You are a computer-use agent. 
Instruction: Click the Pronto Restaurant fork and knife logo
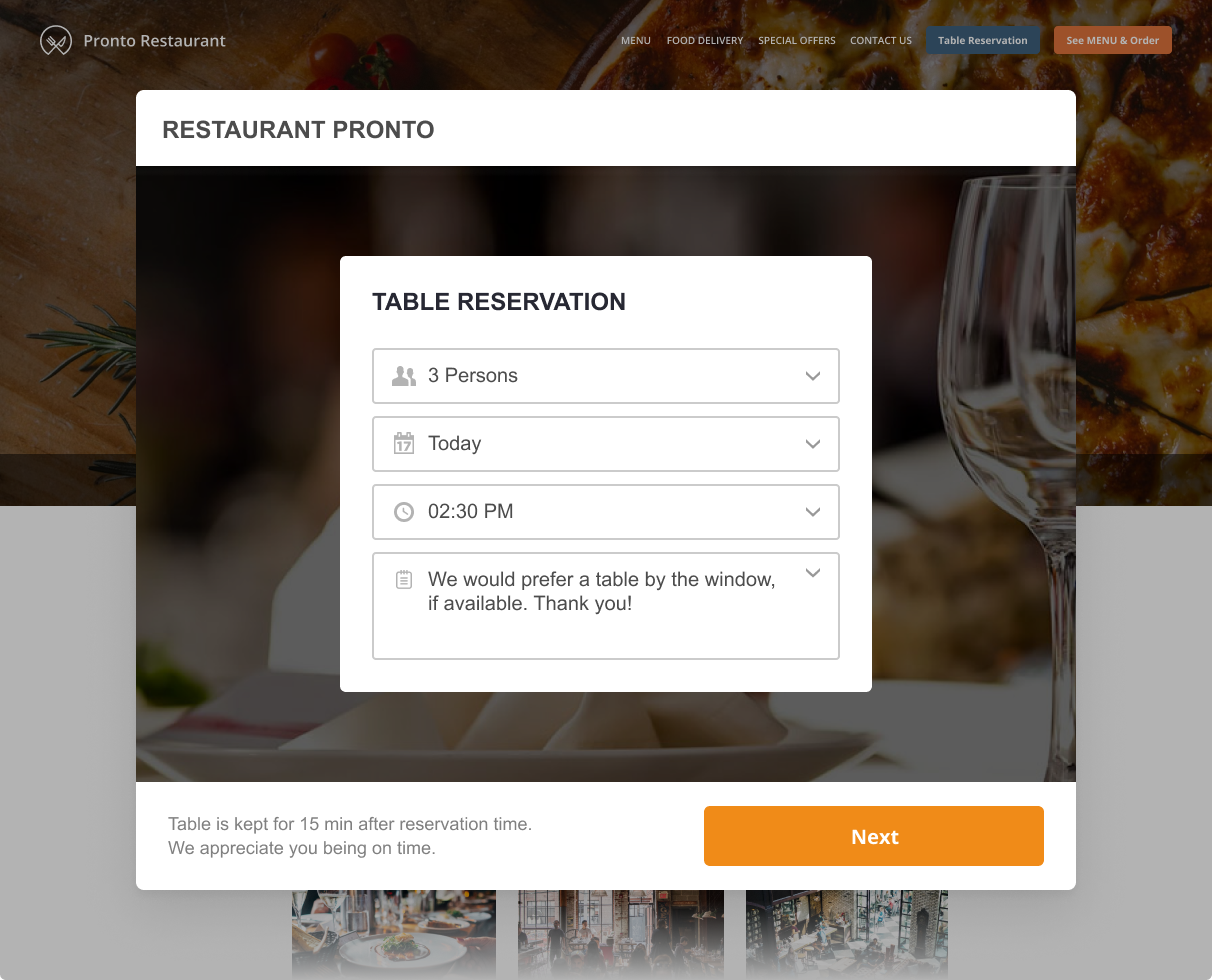56,40
